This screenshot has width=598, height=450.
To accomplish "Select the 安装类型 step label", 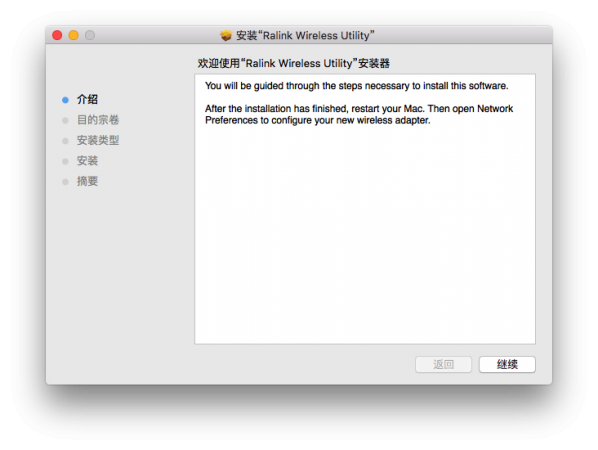I will (x=98, y=140).
